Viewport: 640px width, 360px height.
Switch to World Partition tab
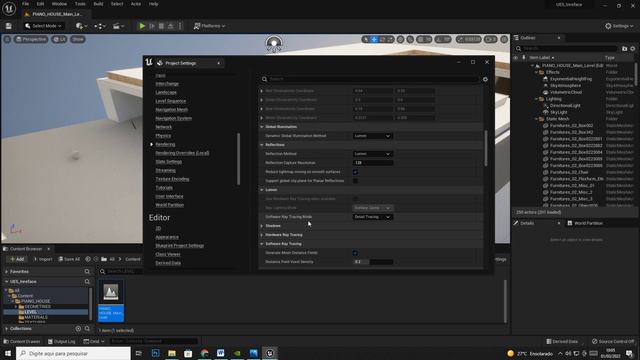click(x=588, y=223)
